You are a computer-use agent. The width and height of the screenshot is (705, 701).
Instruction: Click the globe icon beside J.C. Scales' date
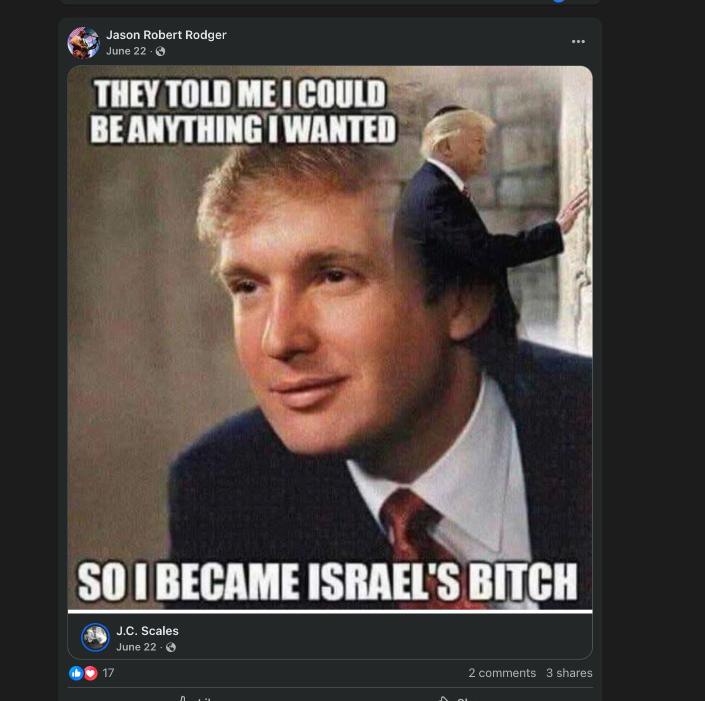point(170,647)
